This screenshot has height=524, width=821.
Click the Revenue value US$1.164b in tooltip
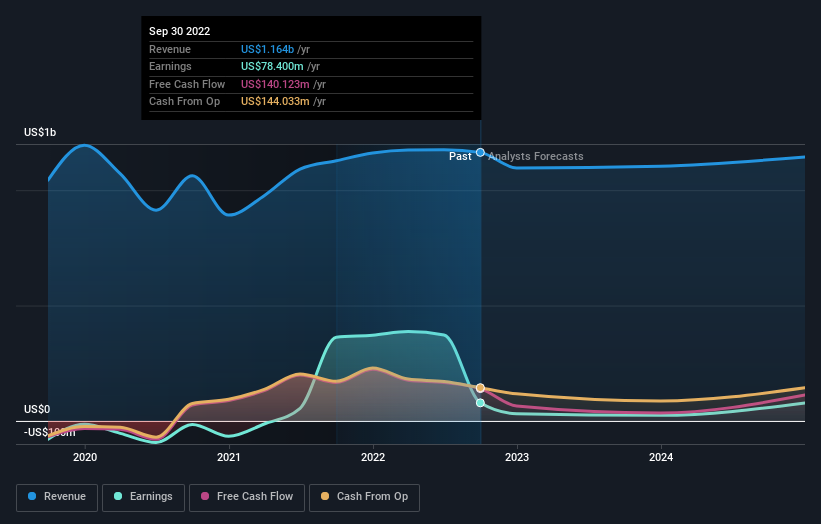(x=268, y=49)
